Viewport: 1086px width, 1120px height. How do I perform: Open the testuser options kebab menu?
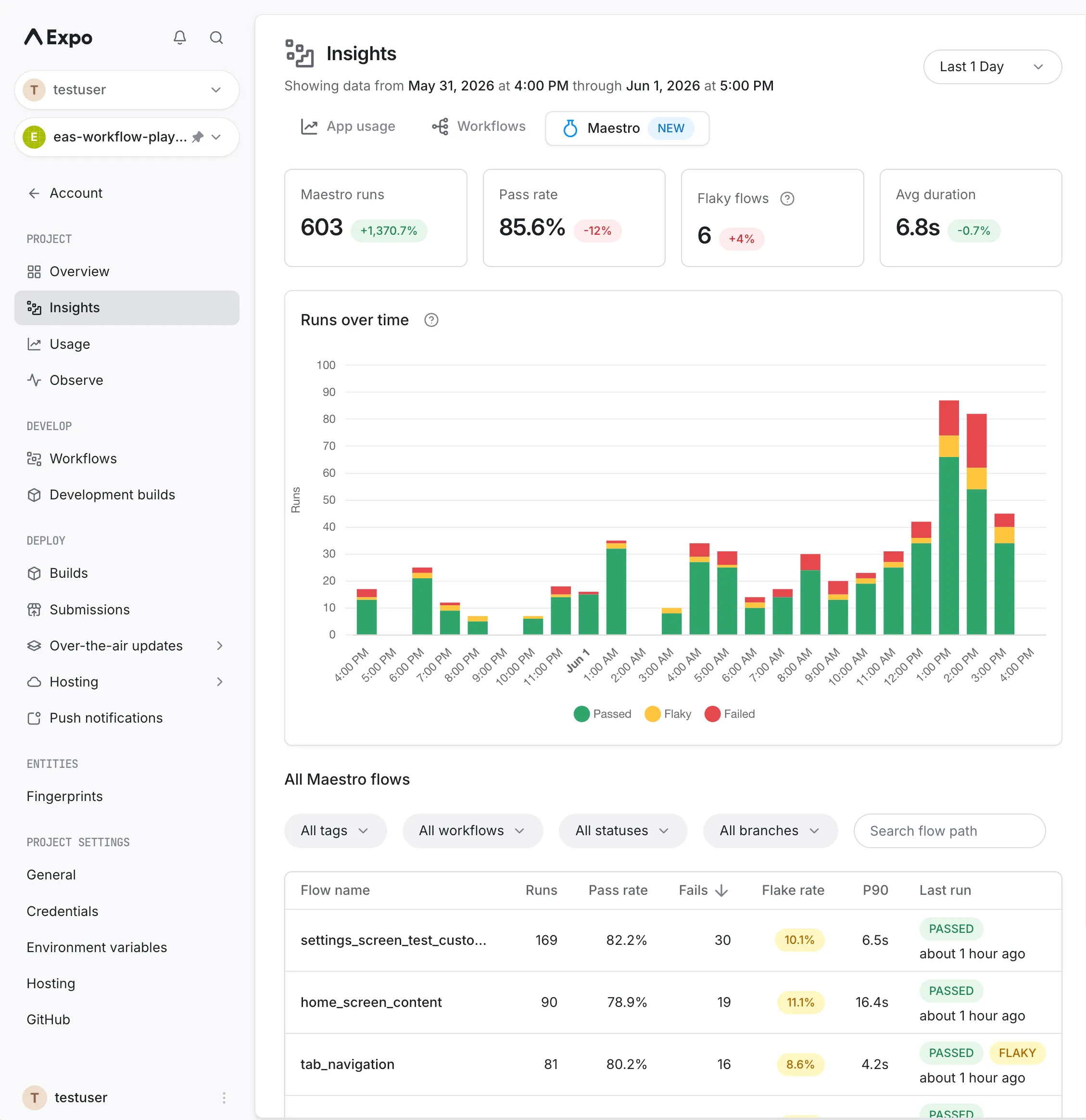click(223, 1096)
